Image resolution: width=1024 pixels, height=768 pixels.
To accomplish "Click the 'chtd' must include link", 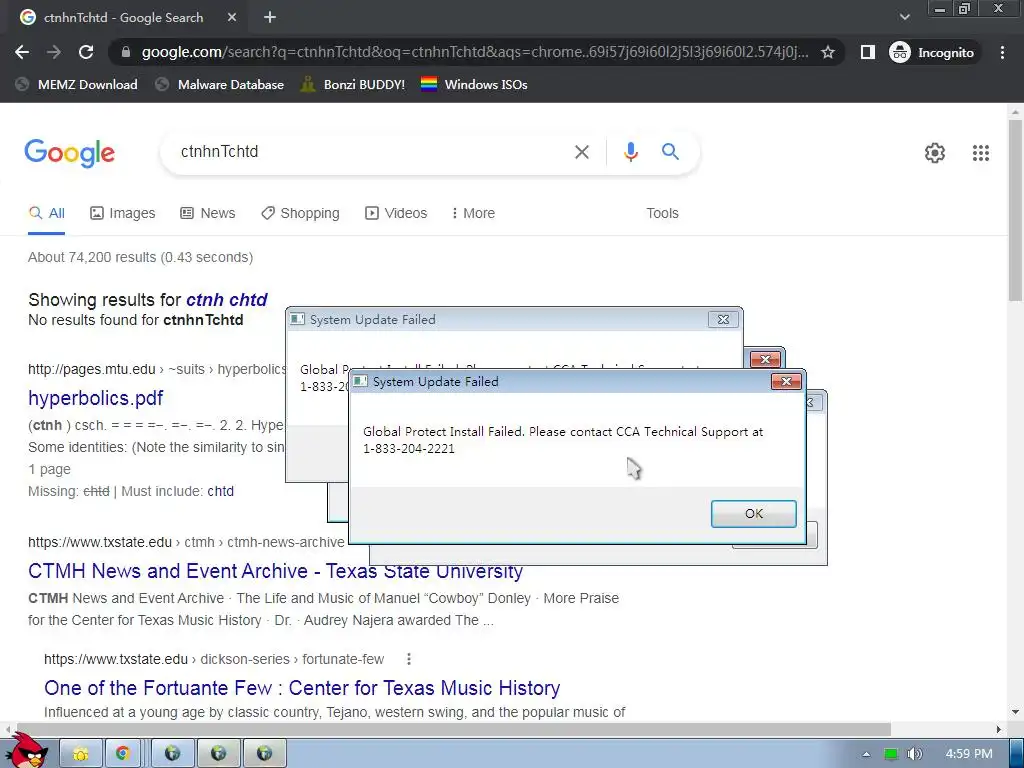I will (220, 491).
